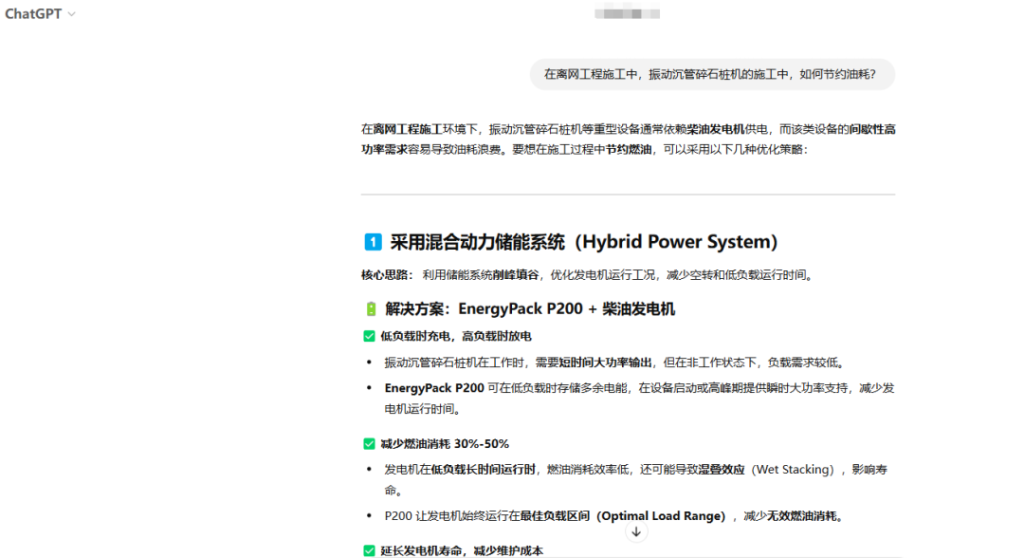Click the text 低负载时充电,高负载时放电
Image resolution: width=1024 pixels, height=558 pixels.
(456, 336)
